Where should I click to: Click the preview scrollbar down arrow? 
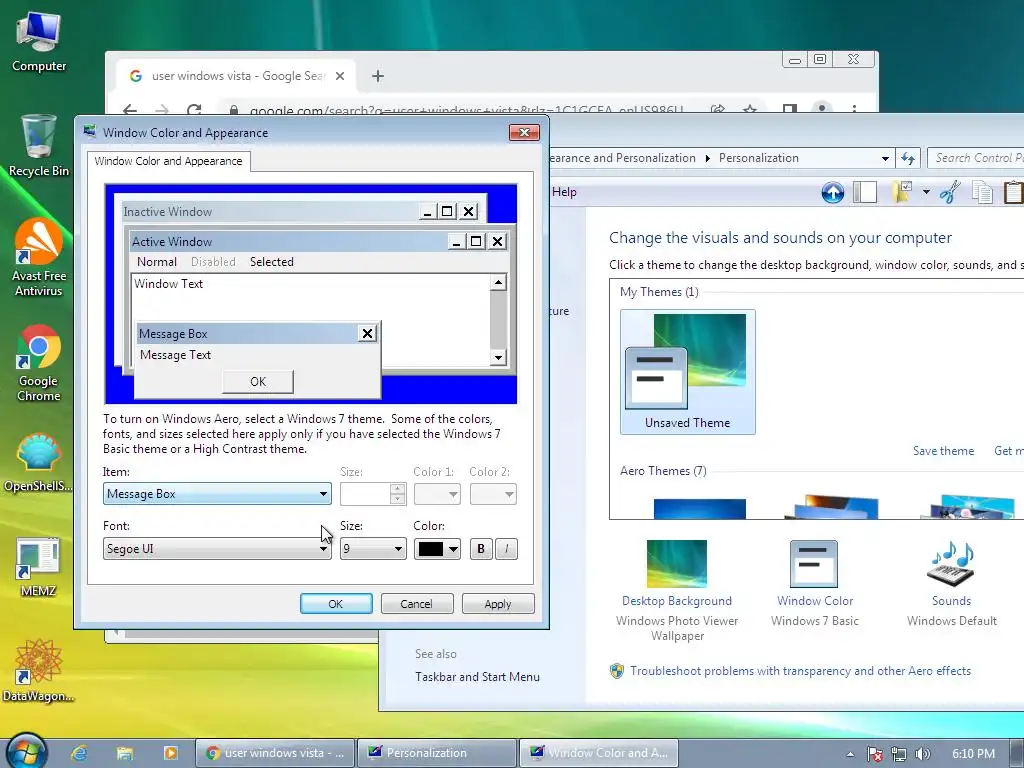(x=498, y=357)
